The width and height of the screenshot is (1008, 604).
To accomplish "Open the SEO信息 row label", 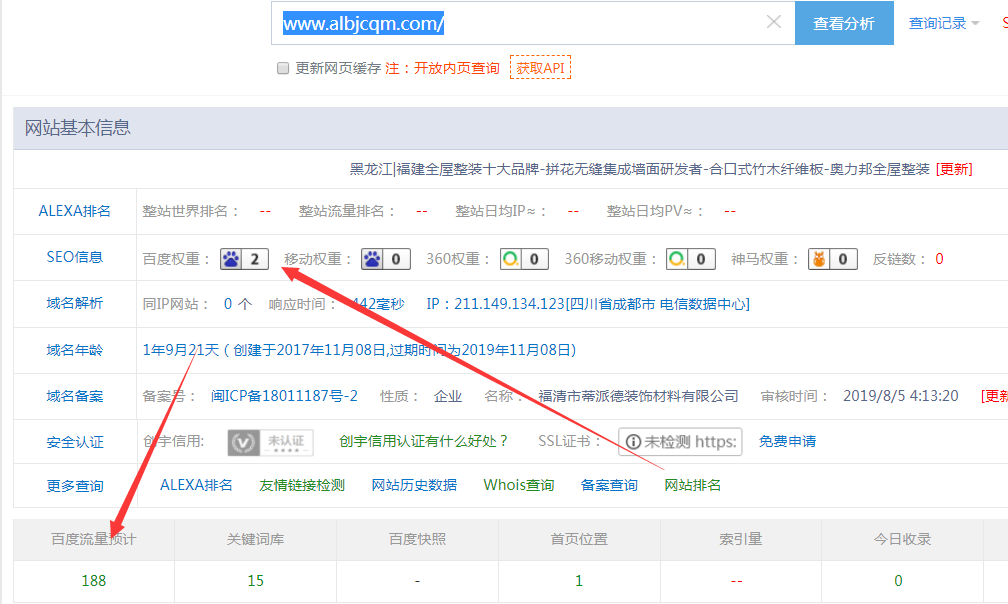I will (75, 257).
